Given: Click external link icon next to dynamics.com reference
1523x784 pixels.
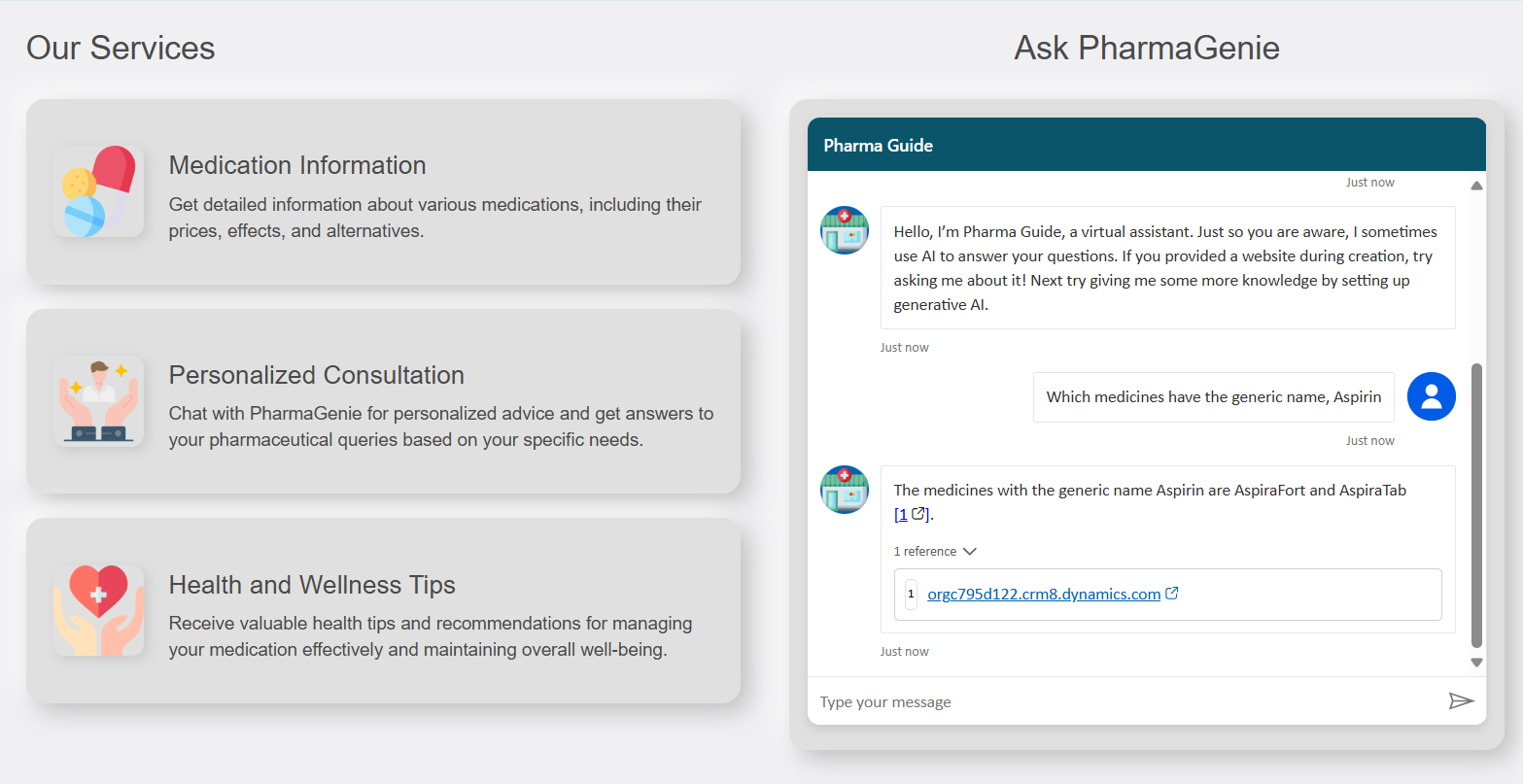Looking at the screenshot, I should (1172, 594).
